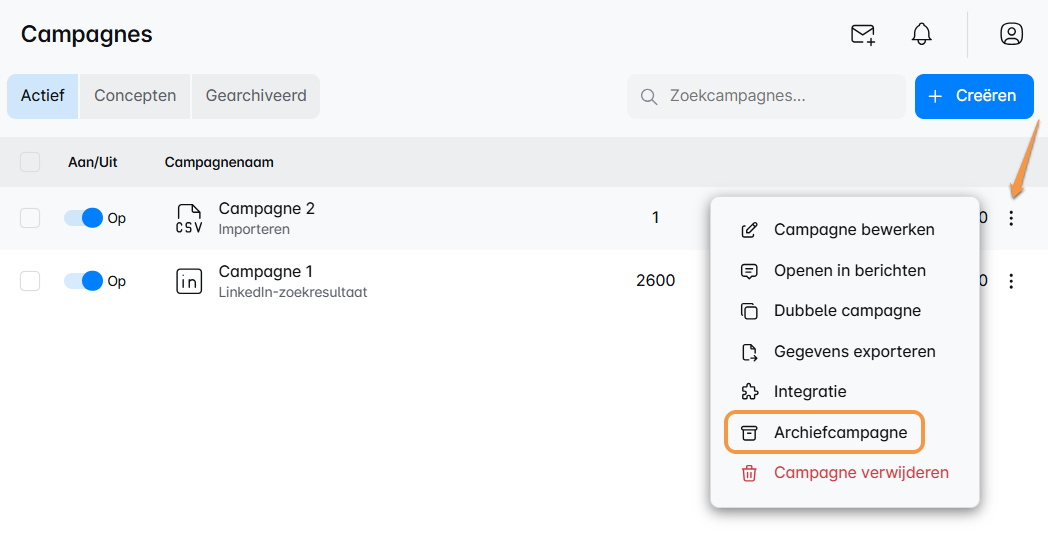Toggle Campagne 1 on/off switch

click(84, 281)
